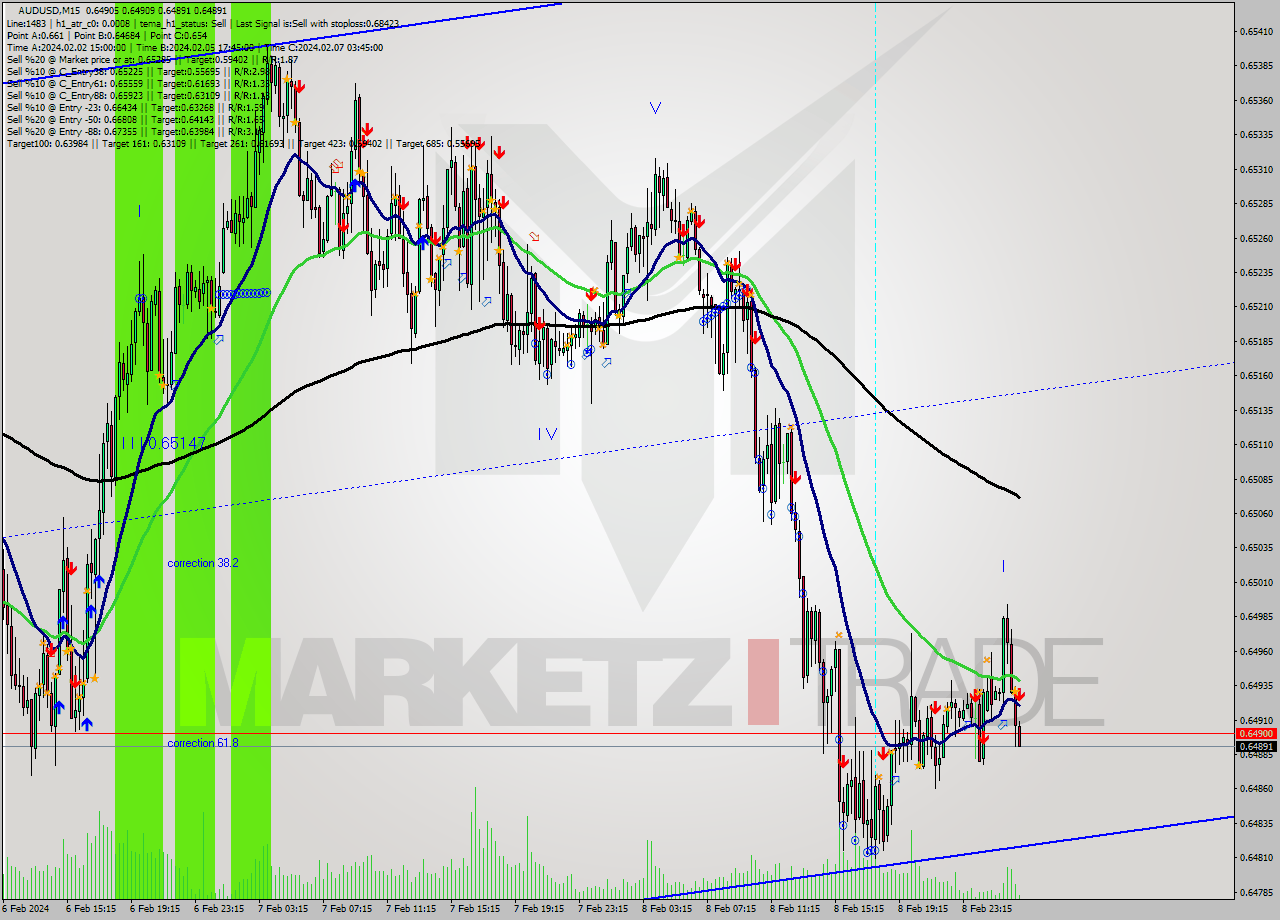
Task: Click the 0.65260 price axis label
Action: coord(1257,238)
